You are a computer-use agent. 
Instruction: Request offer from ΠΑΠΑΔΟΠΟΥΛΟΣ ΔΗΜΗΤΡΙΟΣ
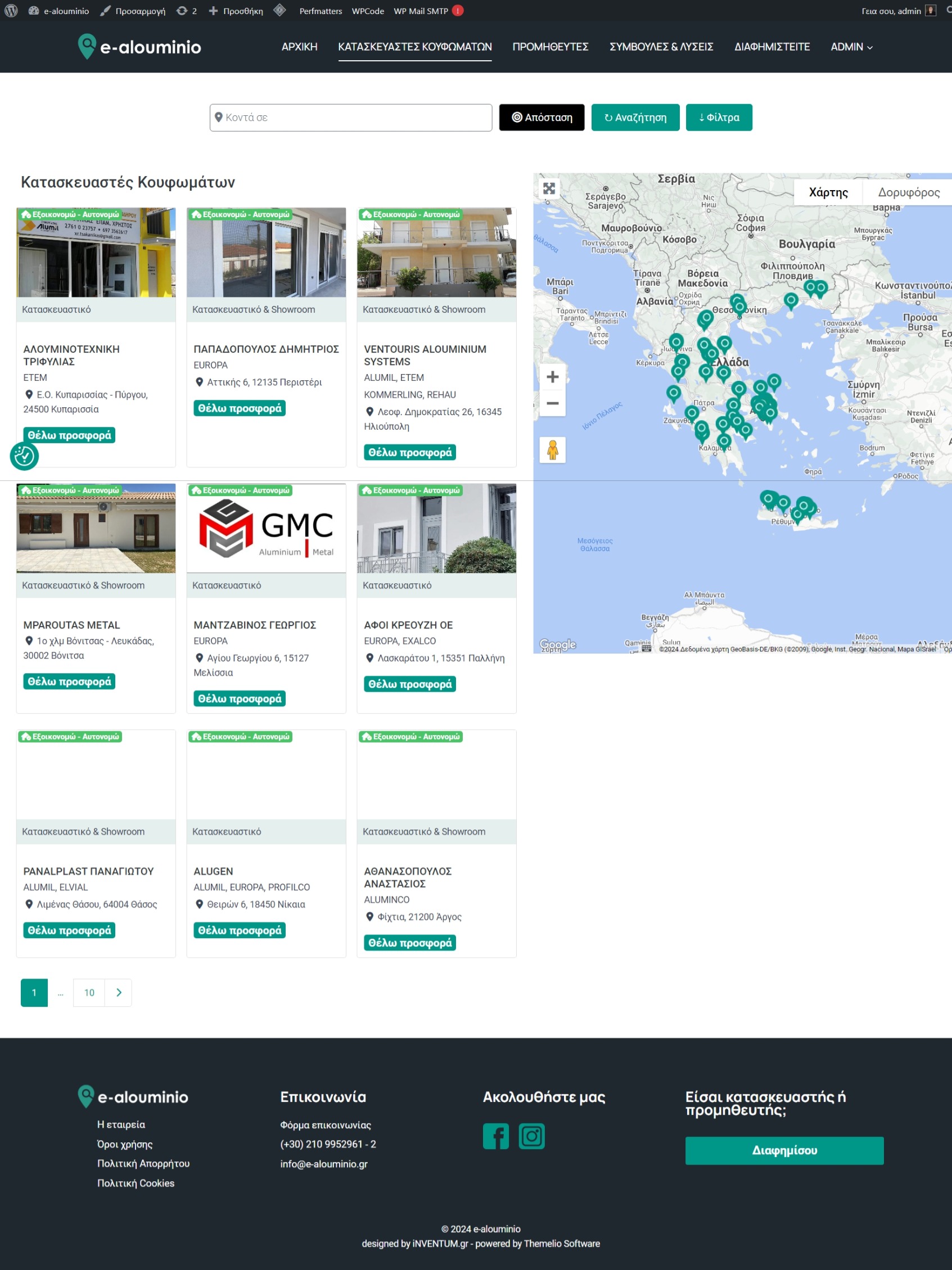240,408
